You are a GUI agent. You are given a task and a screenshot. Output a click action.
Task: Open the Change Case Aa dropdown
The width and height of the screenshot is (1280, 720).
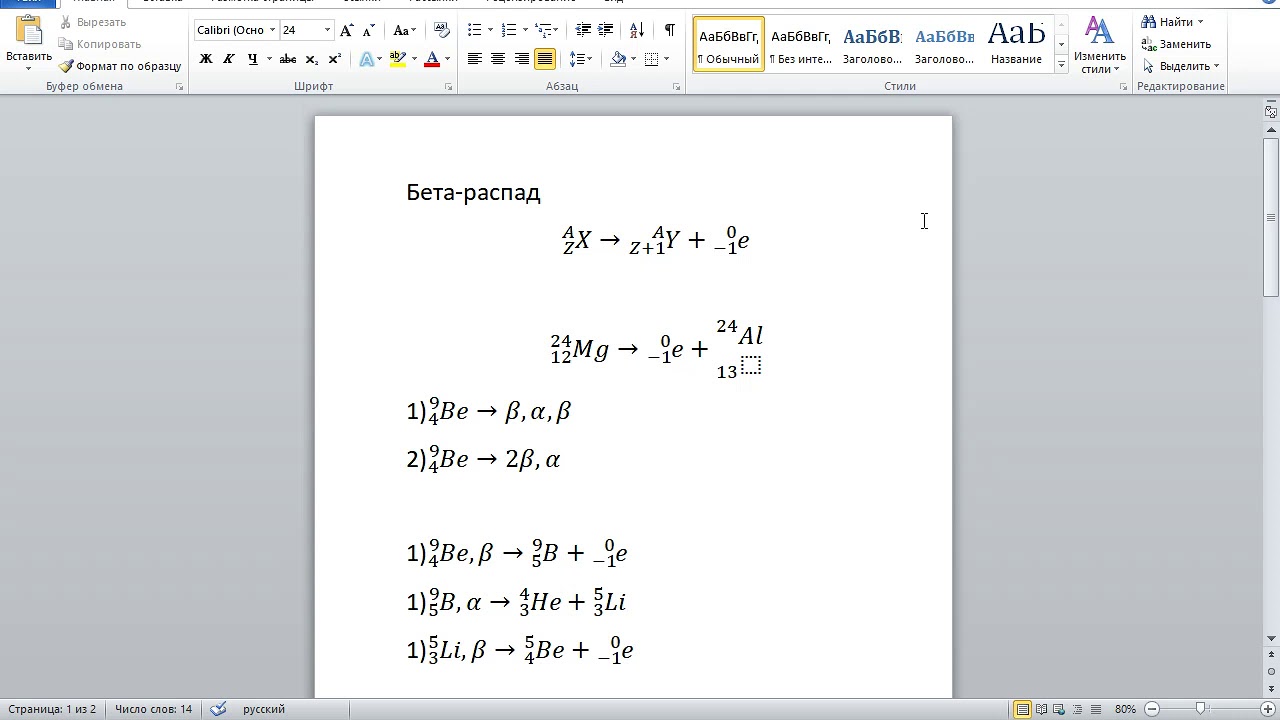[x=405, y=30]
